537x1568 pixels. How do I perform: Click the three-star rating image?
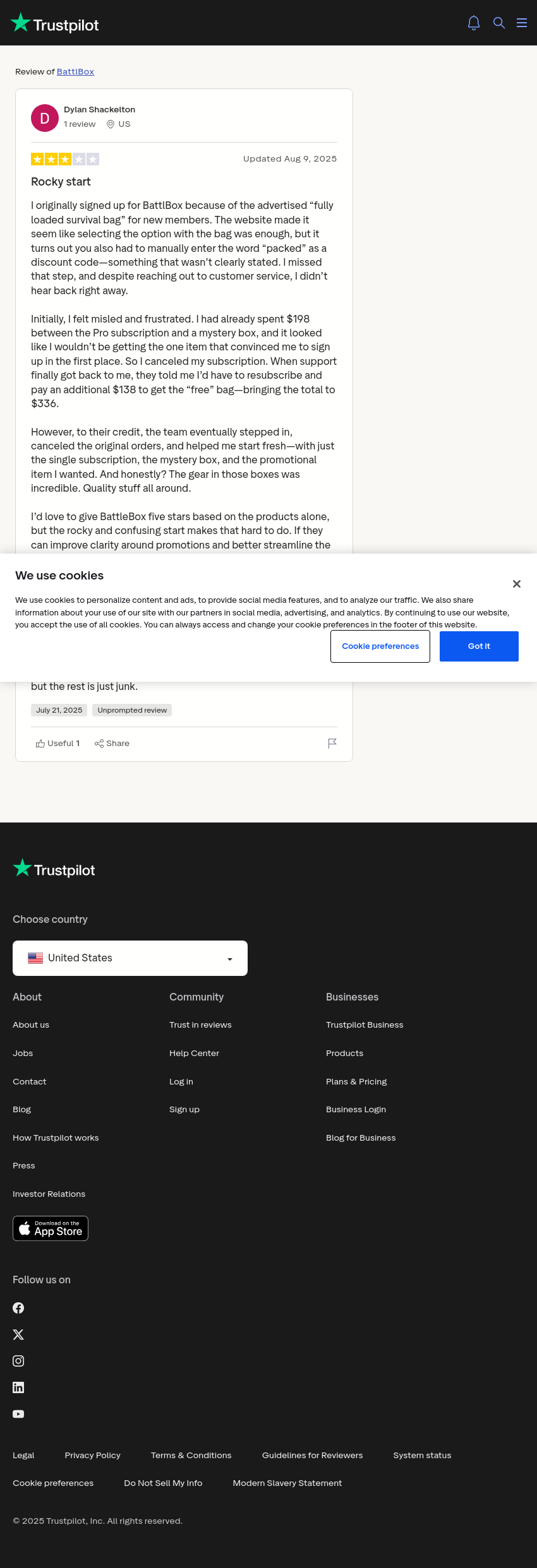click(x=65, y=159)
